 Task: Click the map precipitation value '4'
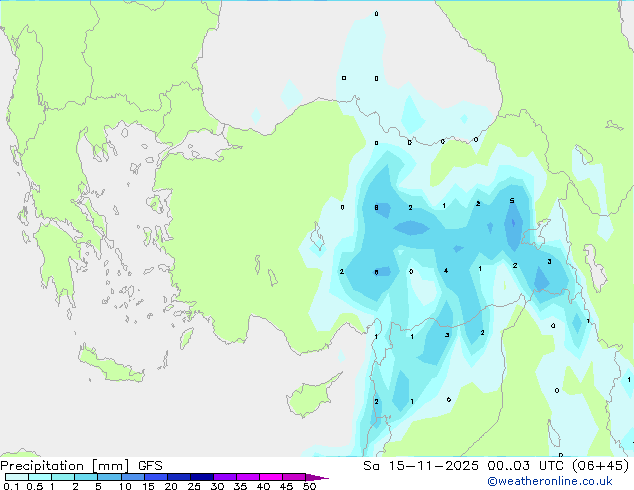446,270
